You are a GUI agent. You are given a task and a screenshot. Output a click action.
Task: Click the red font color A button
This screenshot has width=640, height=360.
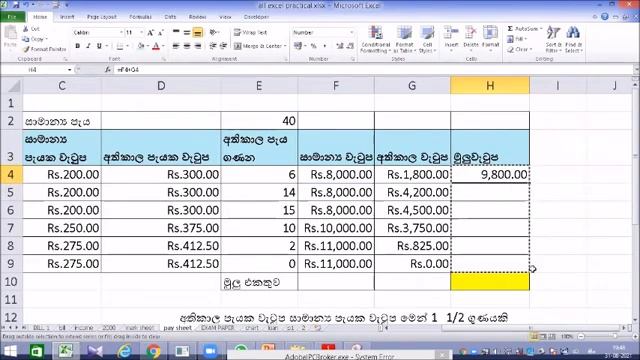click(156, 46)
